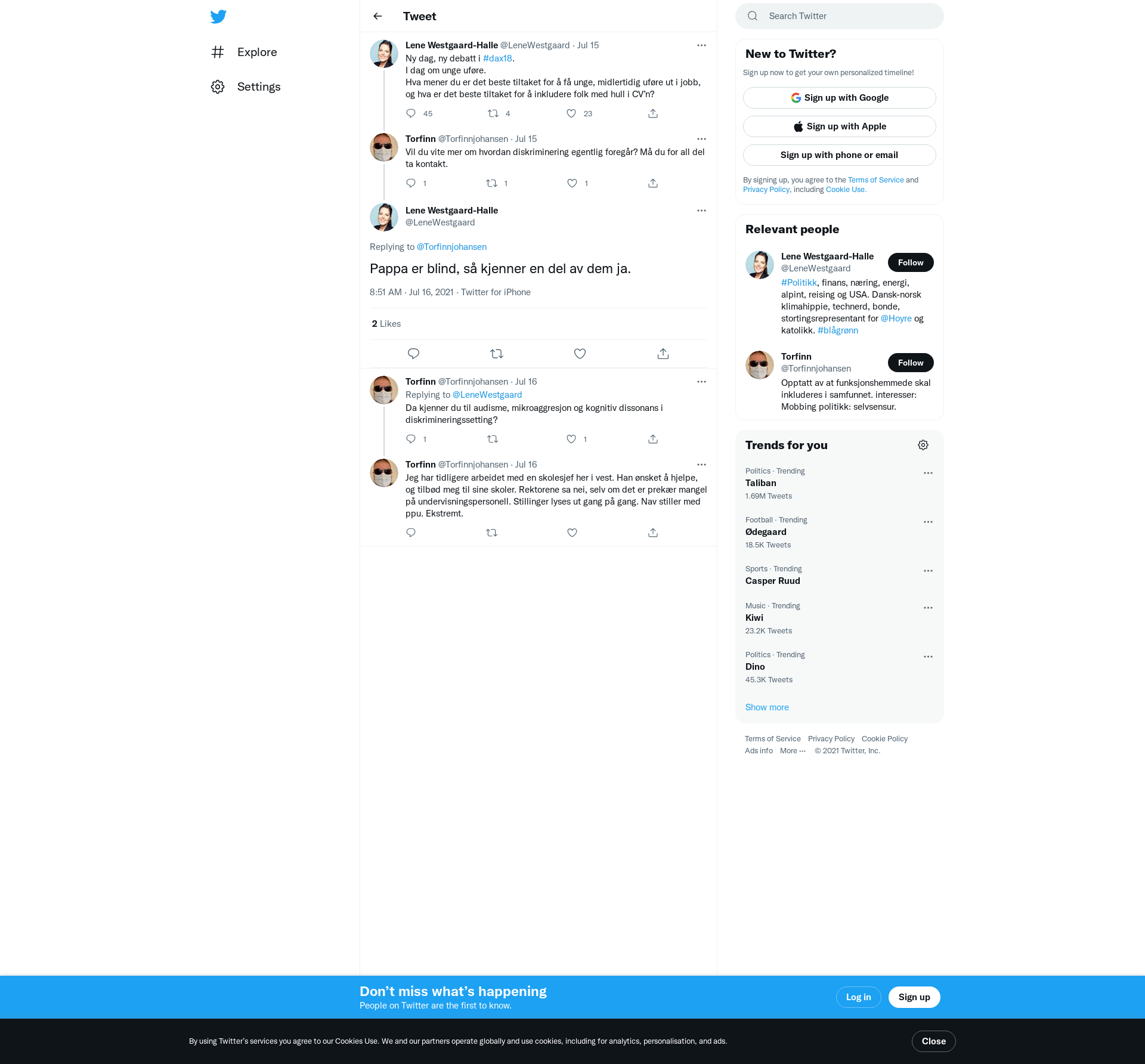The image size is (1145, 1064).
Task: Reply to the main 'Pappa er blind' tweet
Action: (x=413, y=354)
